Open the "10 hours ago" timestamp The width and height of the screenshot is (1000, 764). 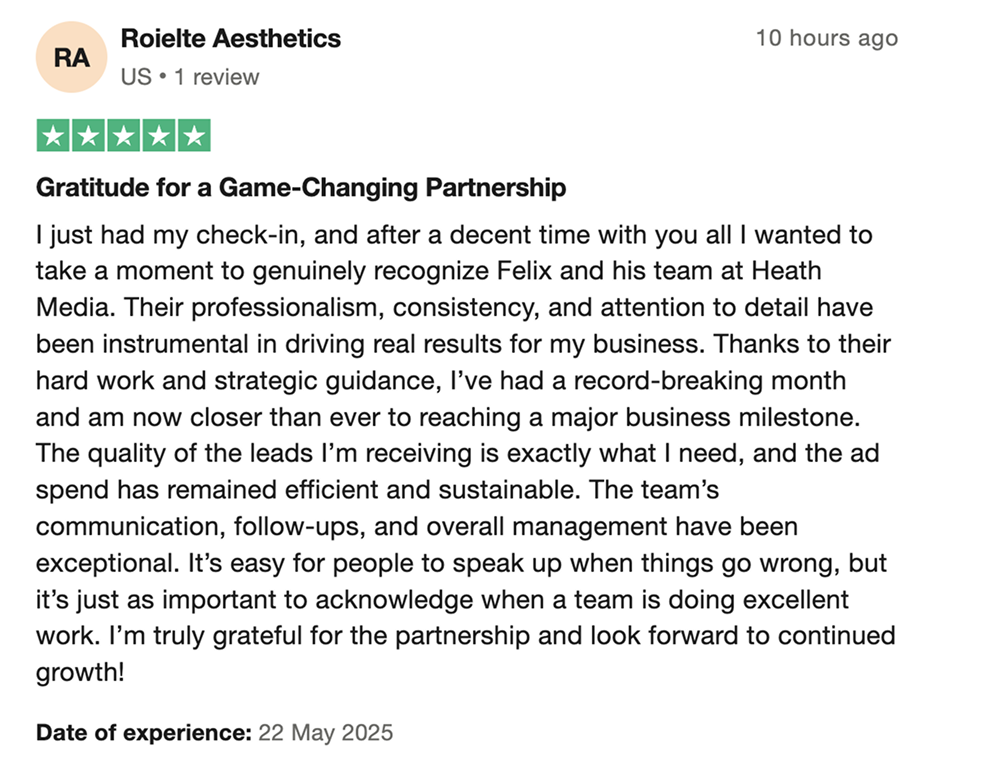click(827, 38)
